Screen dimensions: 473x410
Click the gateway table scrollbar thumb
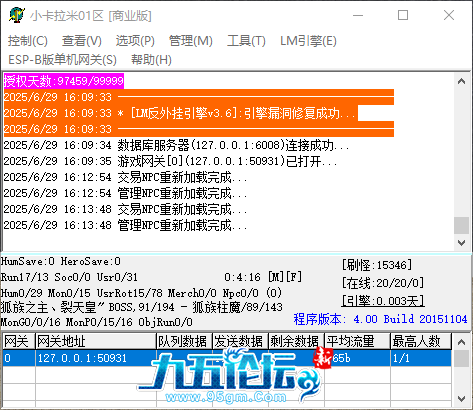pos(461,358)
